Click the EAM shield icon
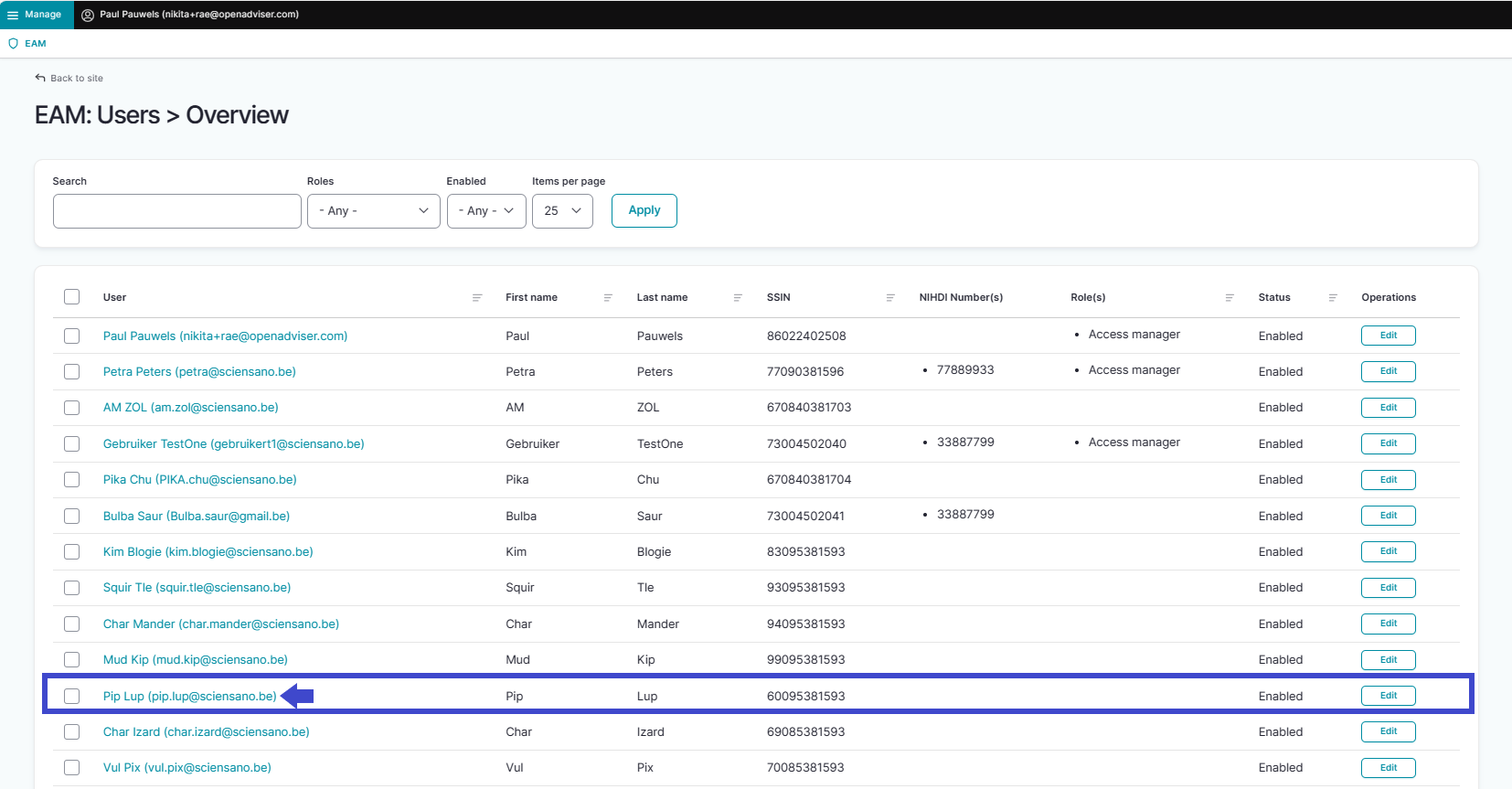Image resolution: width=1512 pixels, height=789 pixels. (13, 44)
